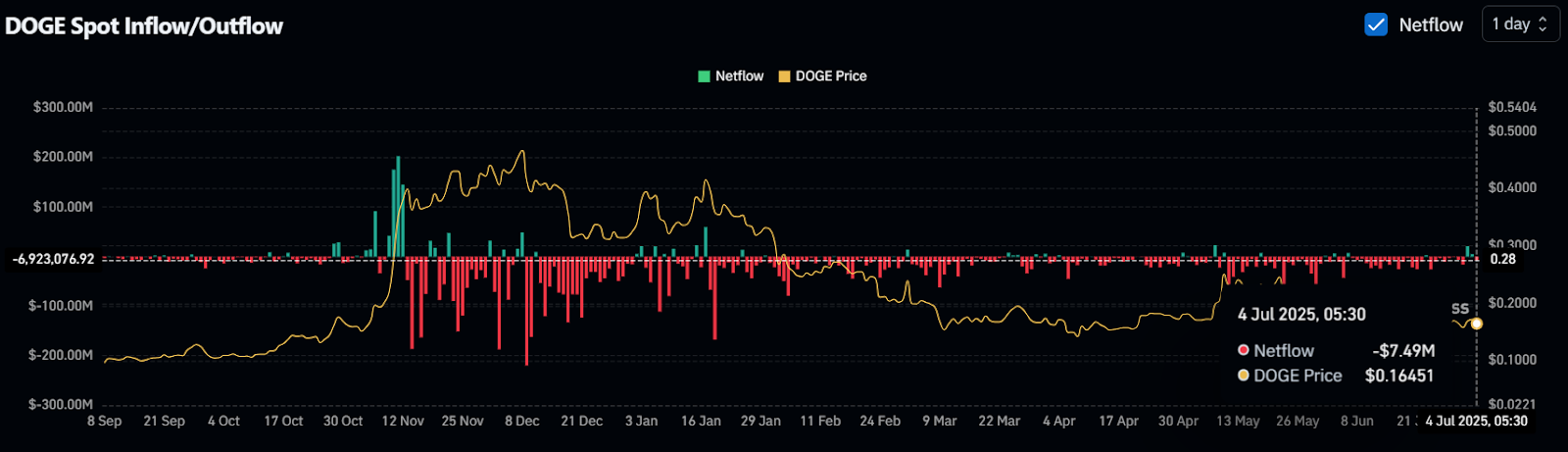The height and width of the screenshot is (452, 1568).
Task: Click the $0.2000 right axis label
Action: click(1512, 303)
